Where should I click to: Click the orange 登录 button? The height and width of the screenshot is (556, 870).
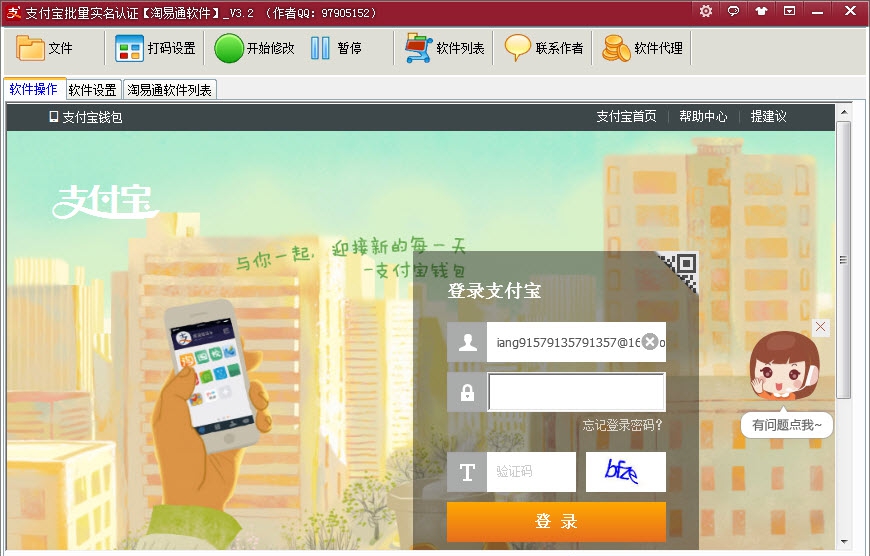point(557,522)
